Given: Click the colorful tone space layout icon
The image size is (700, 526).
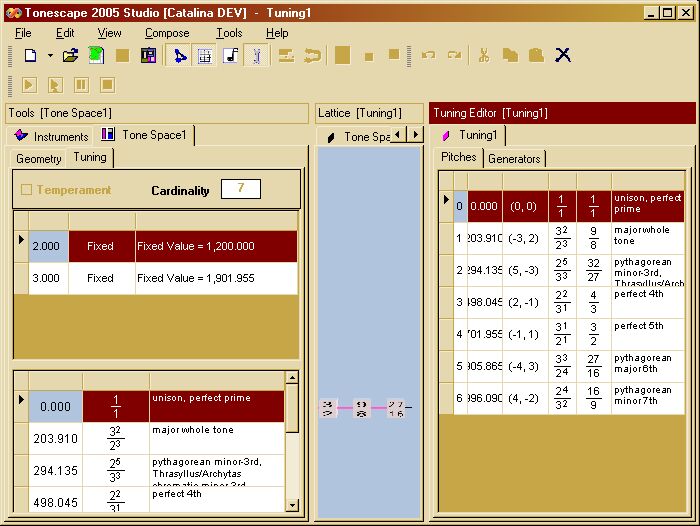Looking at the screenshot, I should pos(148,56).
